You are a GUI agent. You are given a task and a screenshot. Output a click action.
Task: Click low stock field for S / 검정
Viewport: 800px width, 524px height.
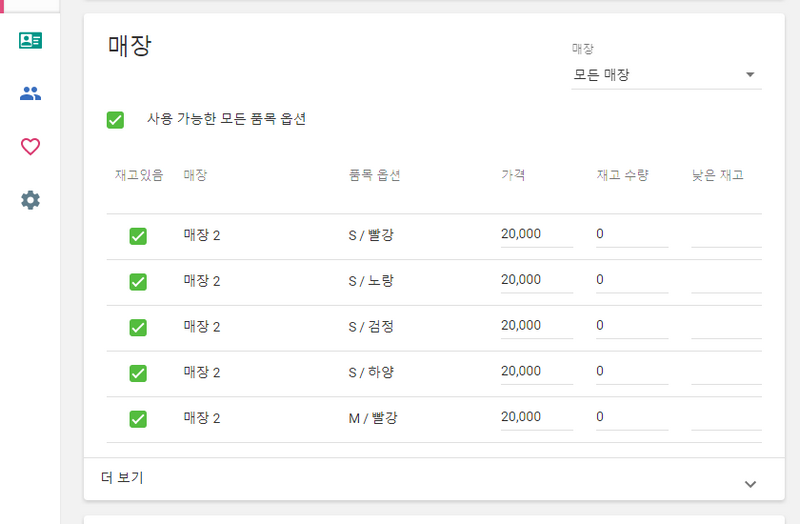click(x=725, y=326)
